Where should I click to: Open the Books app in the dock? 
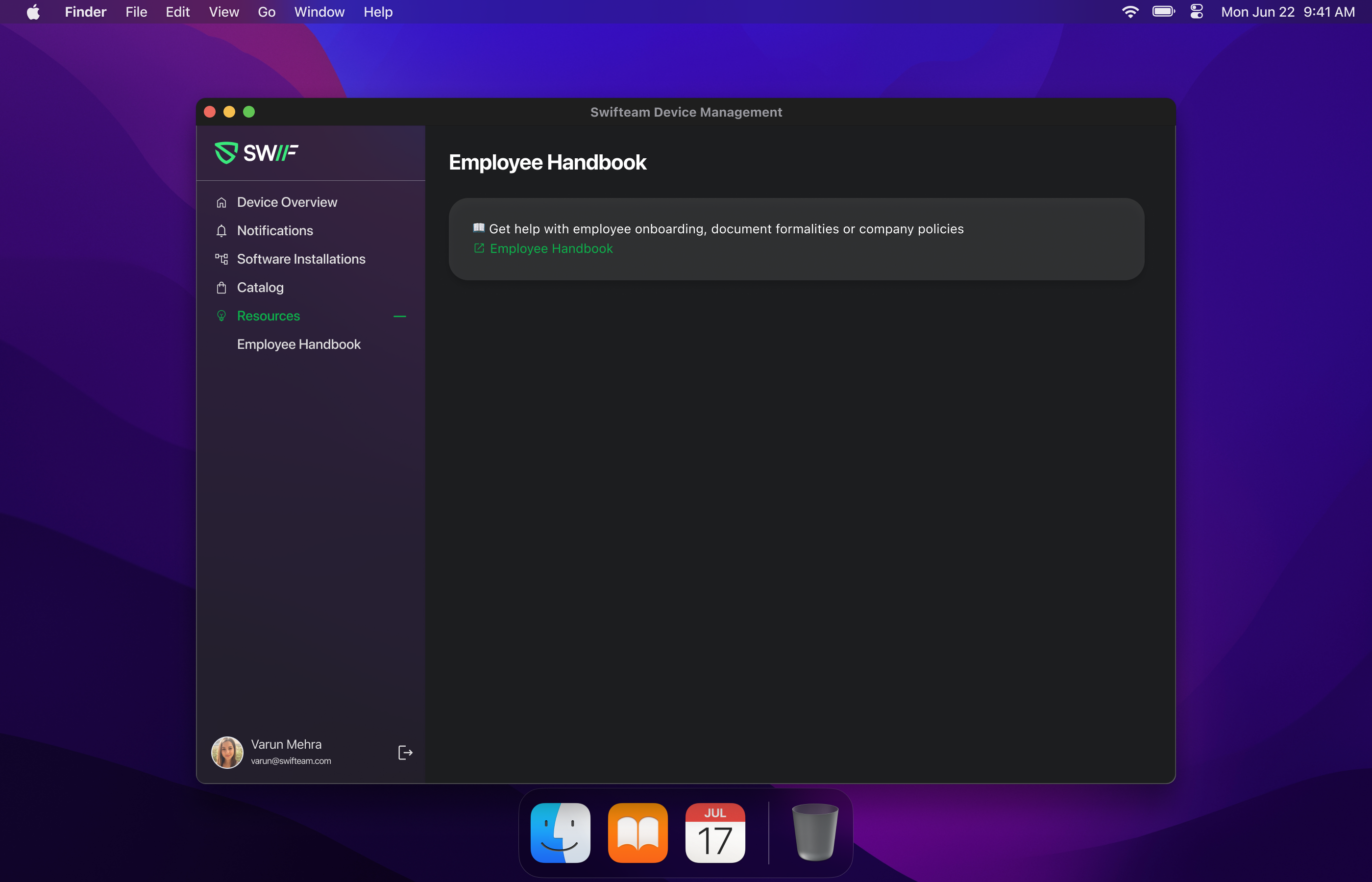[637, 833]
